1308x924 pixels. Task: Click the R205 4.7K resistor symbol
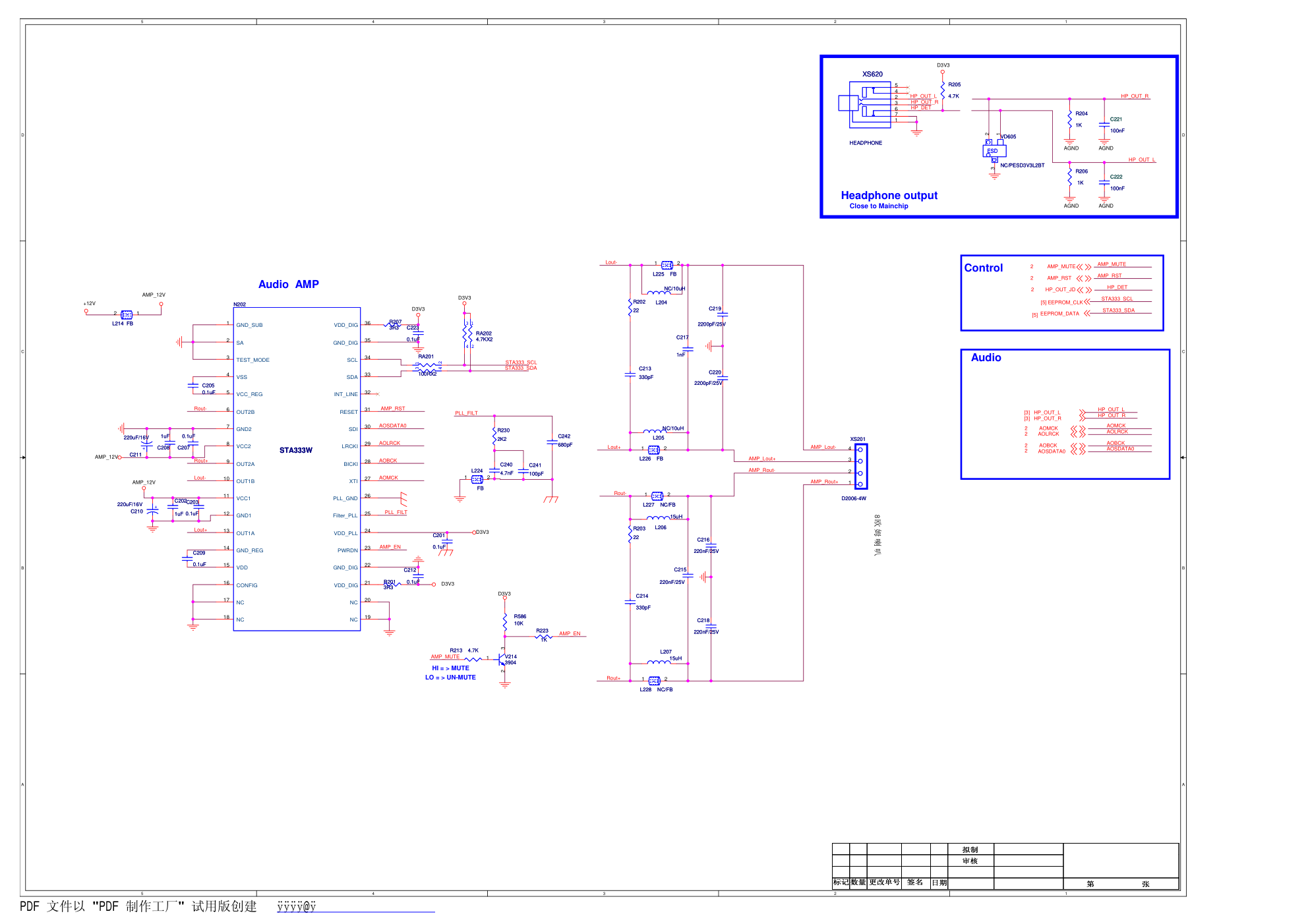click(943, 90)
